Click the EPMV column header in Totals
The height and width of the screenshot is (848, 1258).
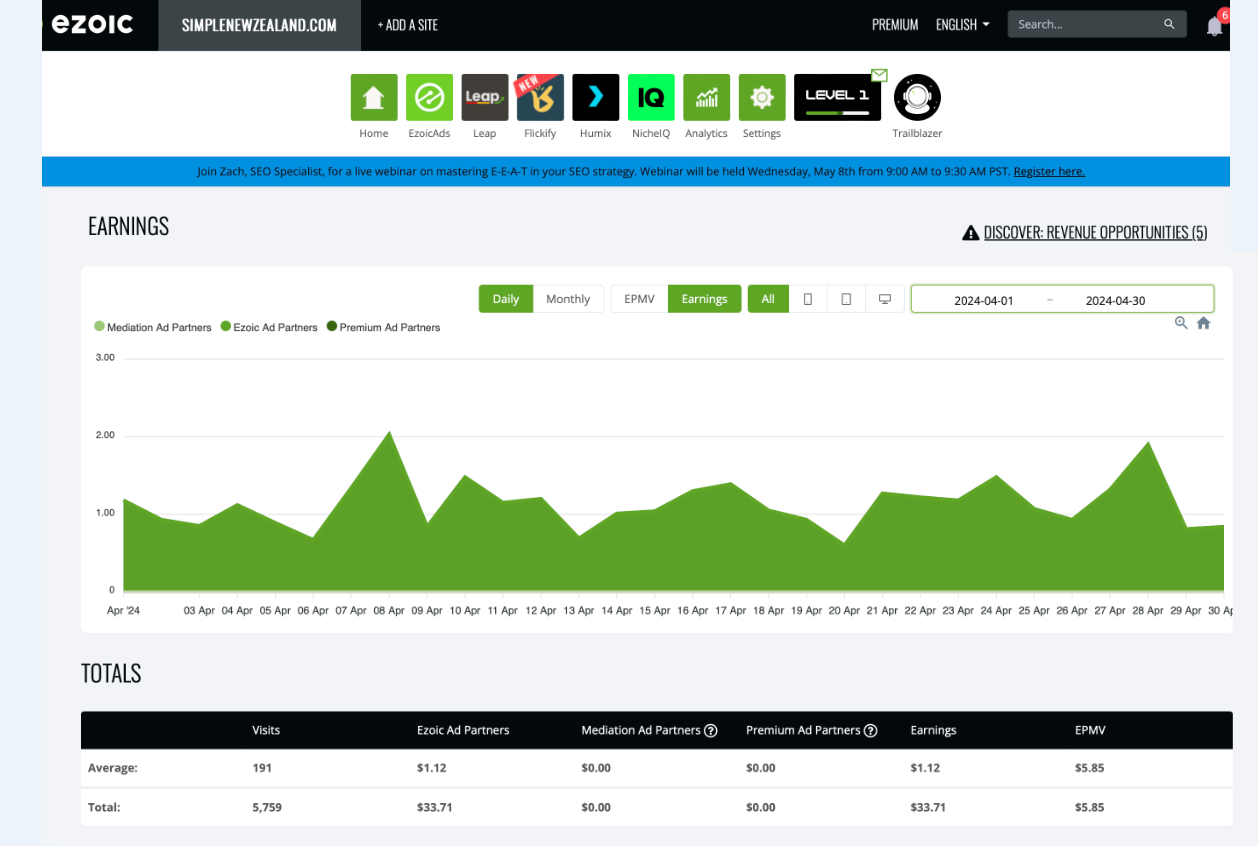(x=1091, y=731)
